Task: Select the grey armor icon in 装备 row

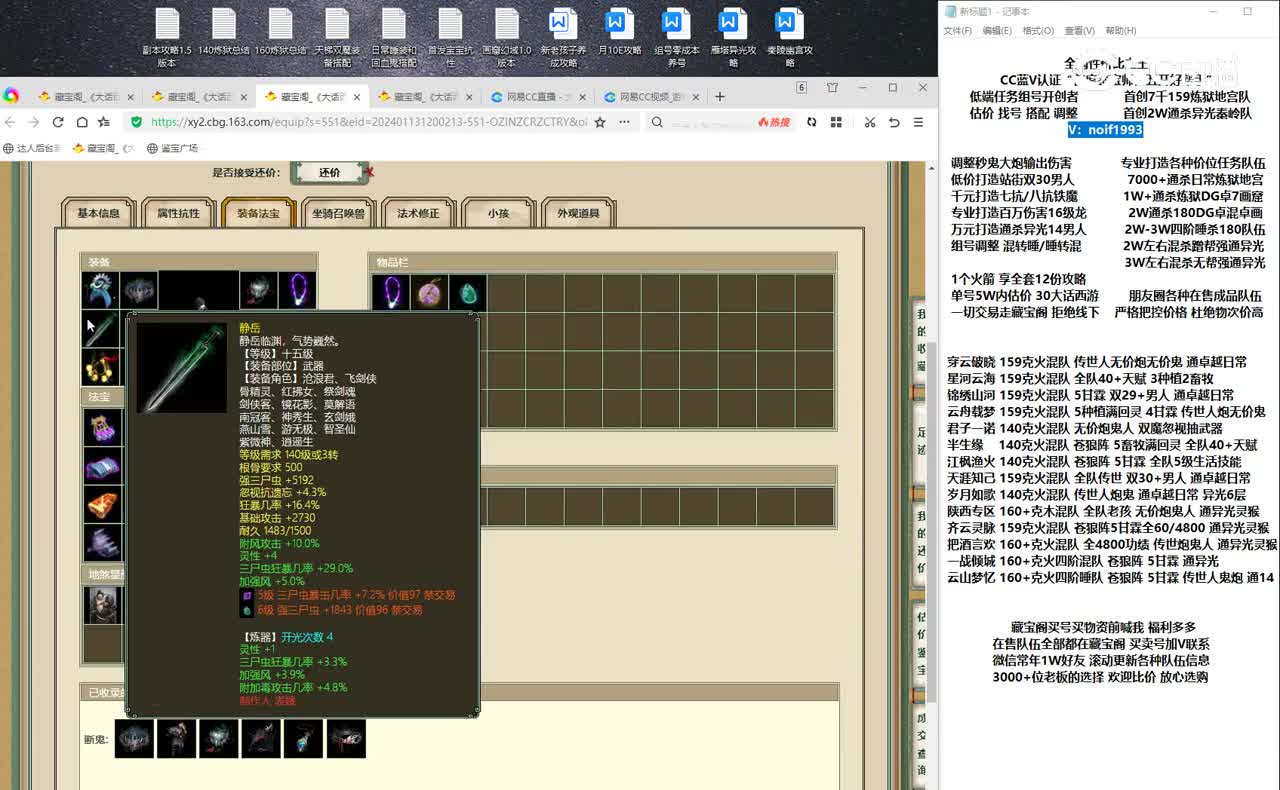Action: 140,291
